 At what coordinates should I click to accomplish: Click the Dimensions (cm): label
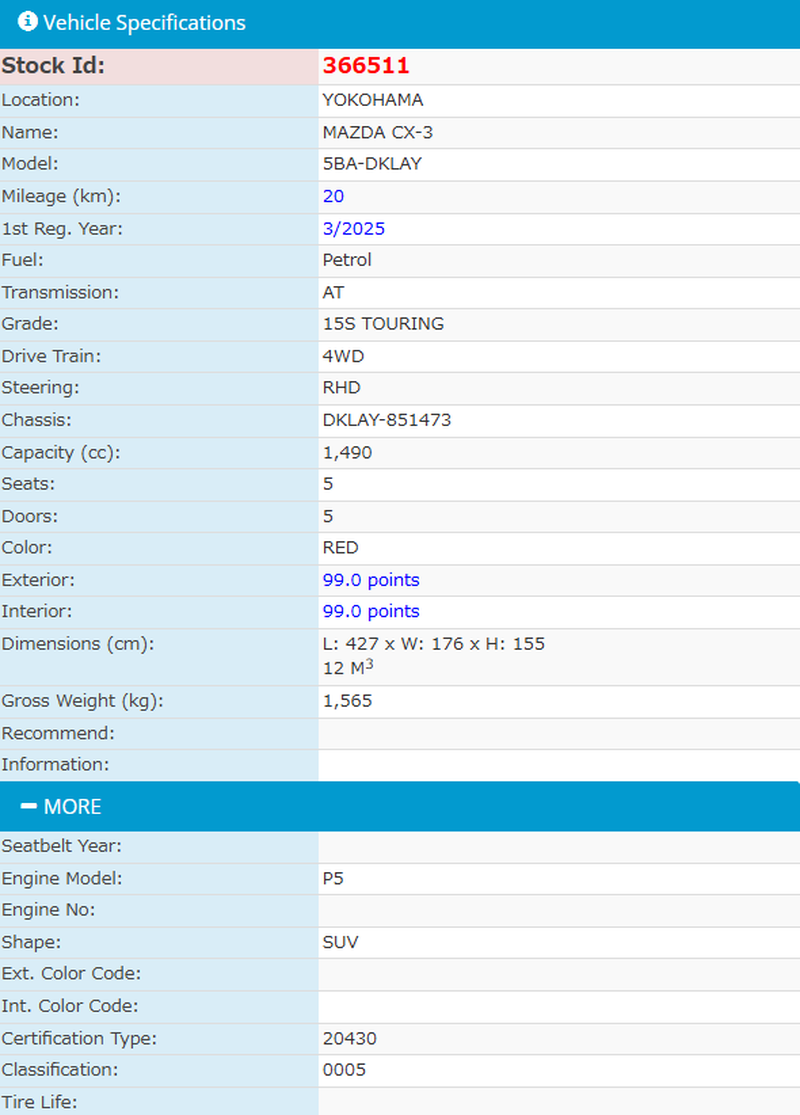(x=78, y=644)
